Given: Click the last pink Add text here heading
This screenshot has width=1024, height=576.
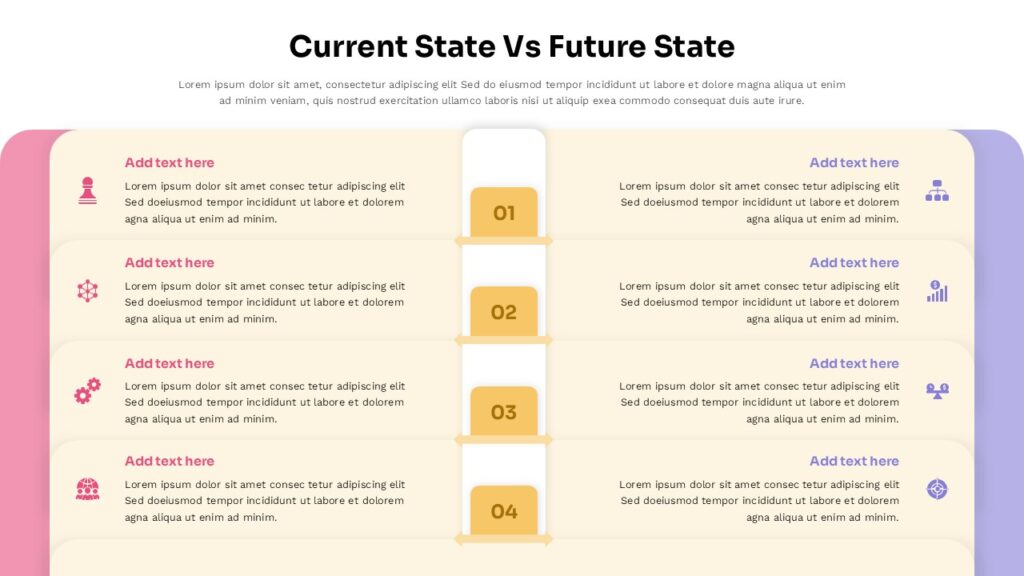Looking at the screenshot, I should click(x=169, y=461).
